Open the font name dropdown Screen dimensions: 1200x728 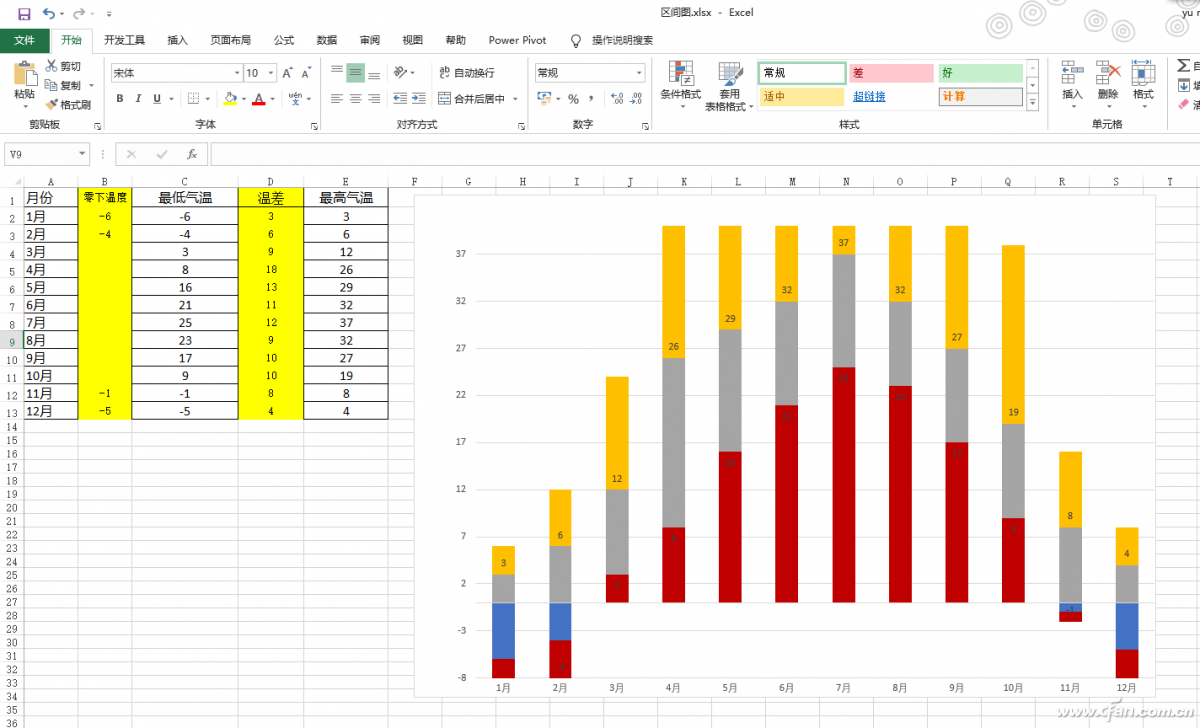(x=237, y=73)
